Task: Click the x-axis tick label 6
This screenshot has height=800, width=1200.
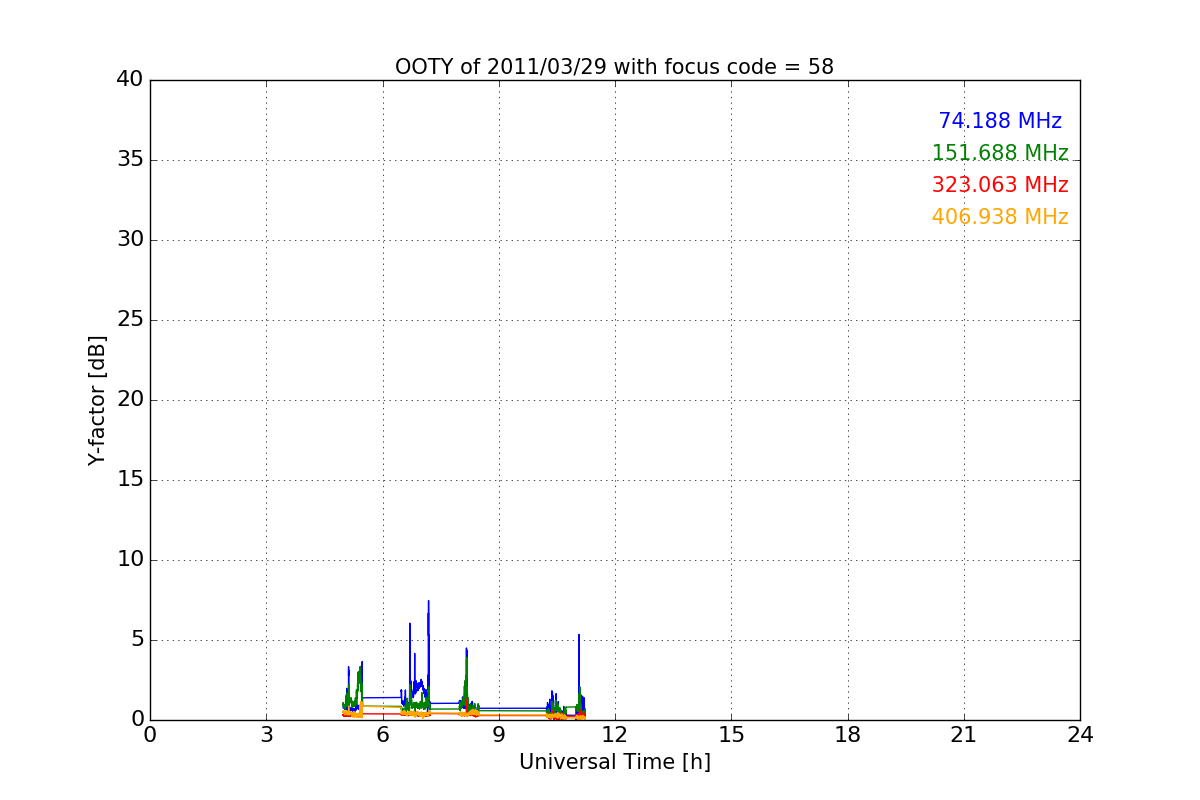Action: tap(382, 735)
